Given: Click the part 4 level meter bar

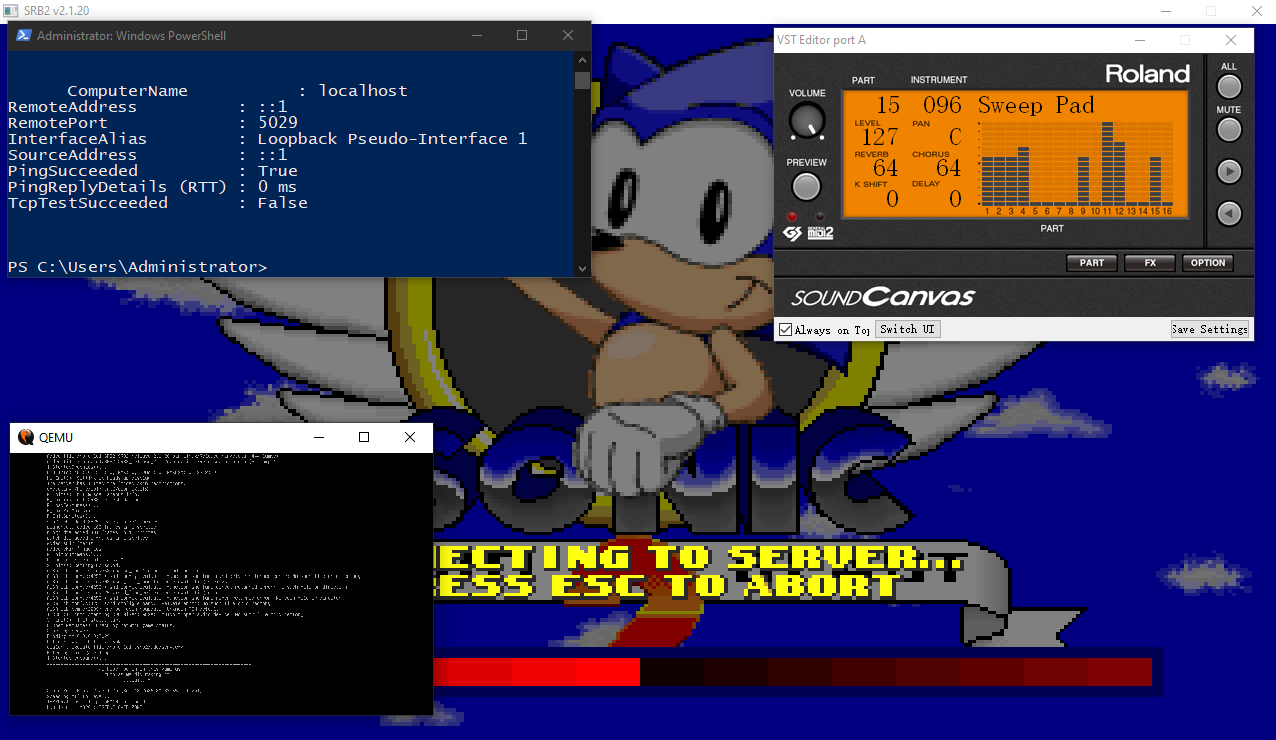Looking at the screenshot, I should [1023, 175].
